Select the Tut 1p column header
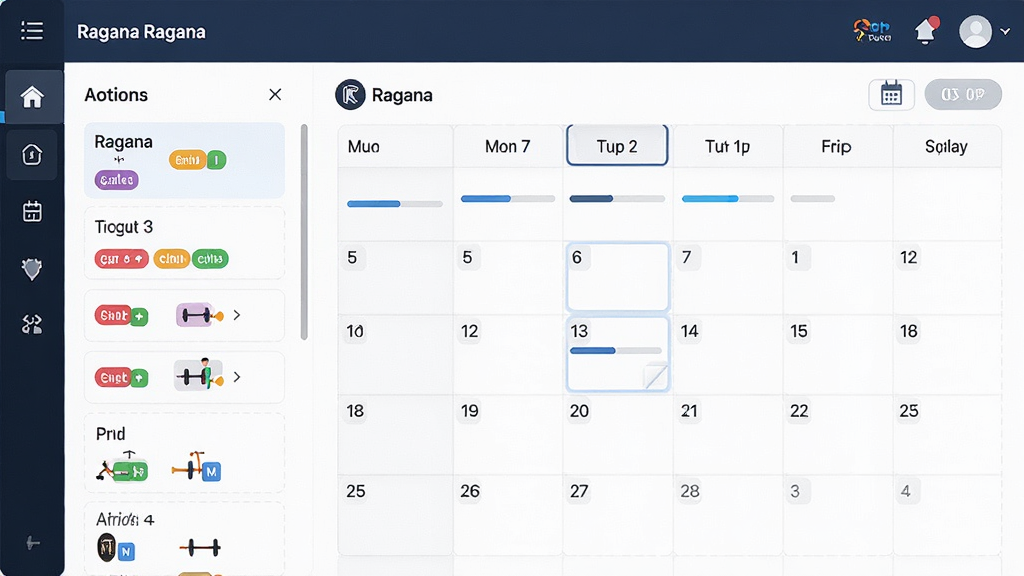1024x576 pixels. [727, 146]
